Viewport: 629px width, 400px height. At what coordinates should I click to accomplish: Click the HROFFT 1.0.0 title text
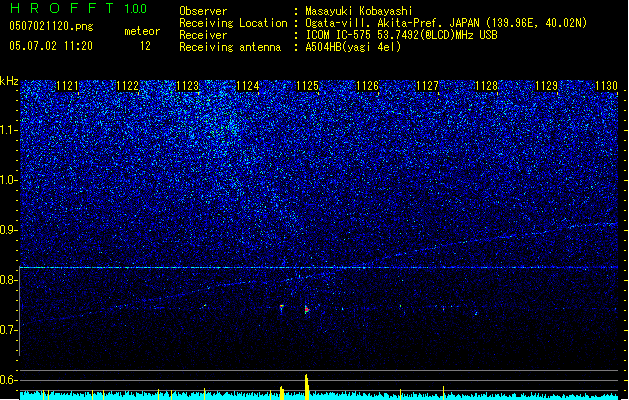pos(79,8)
